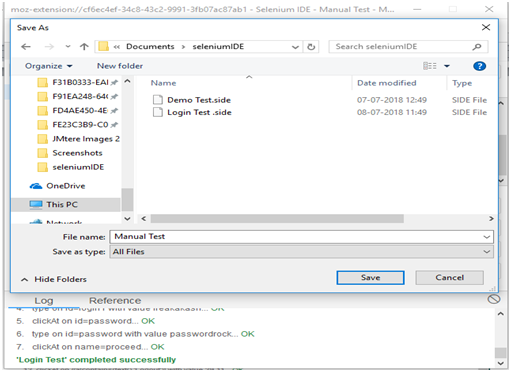
Task: Click the log line clickAt on id=password
Action: click(86, 321)
